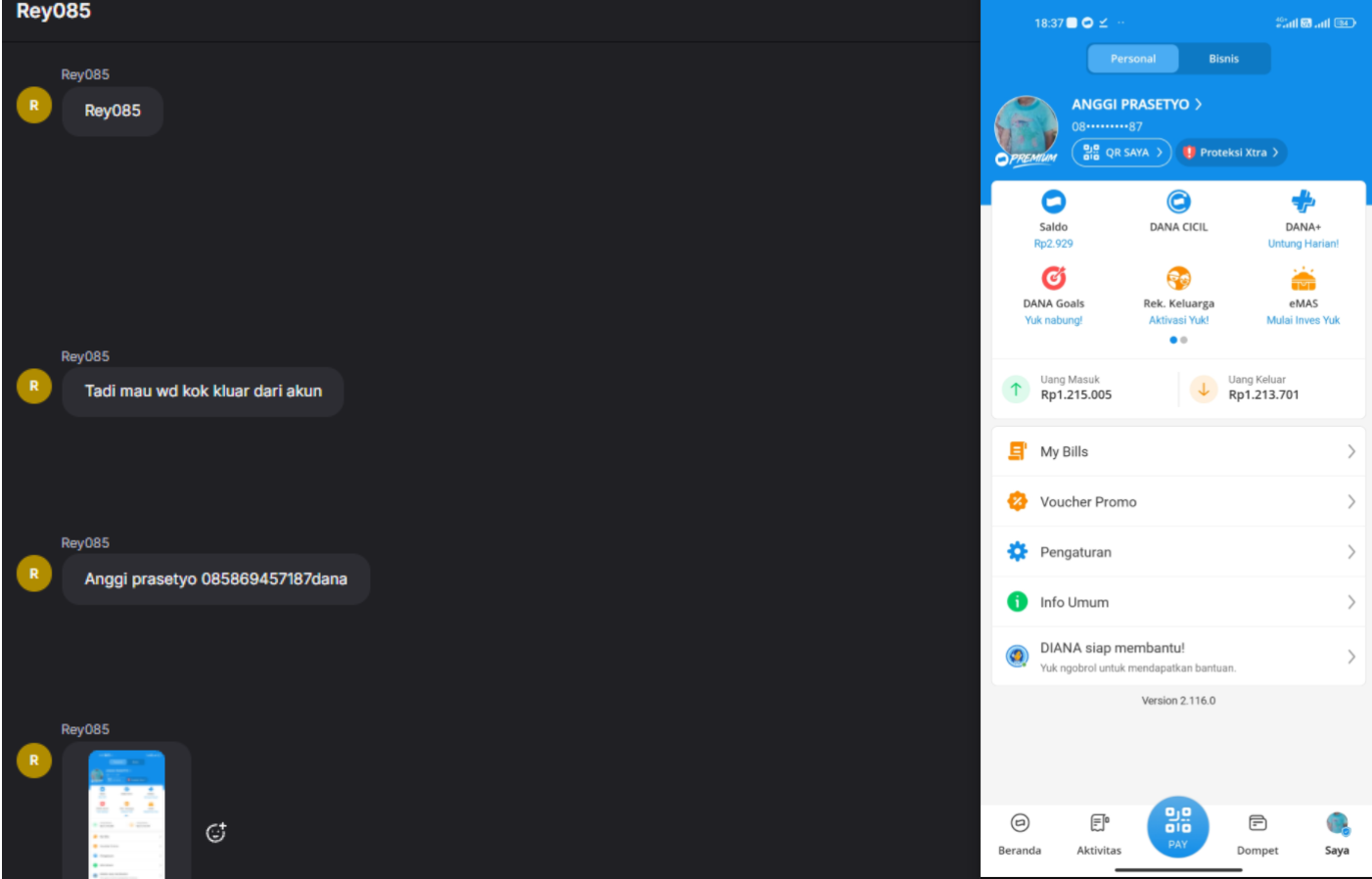Tap the DIANA assistant avatar icon
This screenshot has height=879, width=1372.
coord(1018,656)
